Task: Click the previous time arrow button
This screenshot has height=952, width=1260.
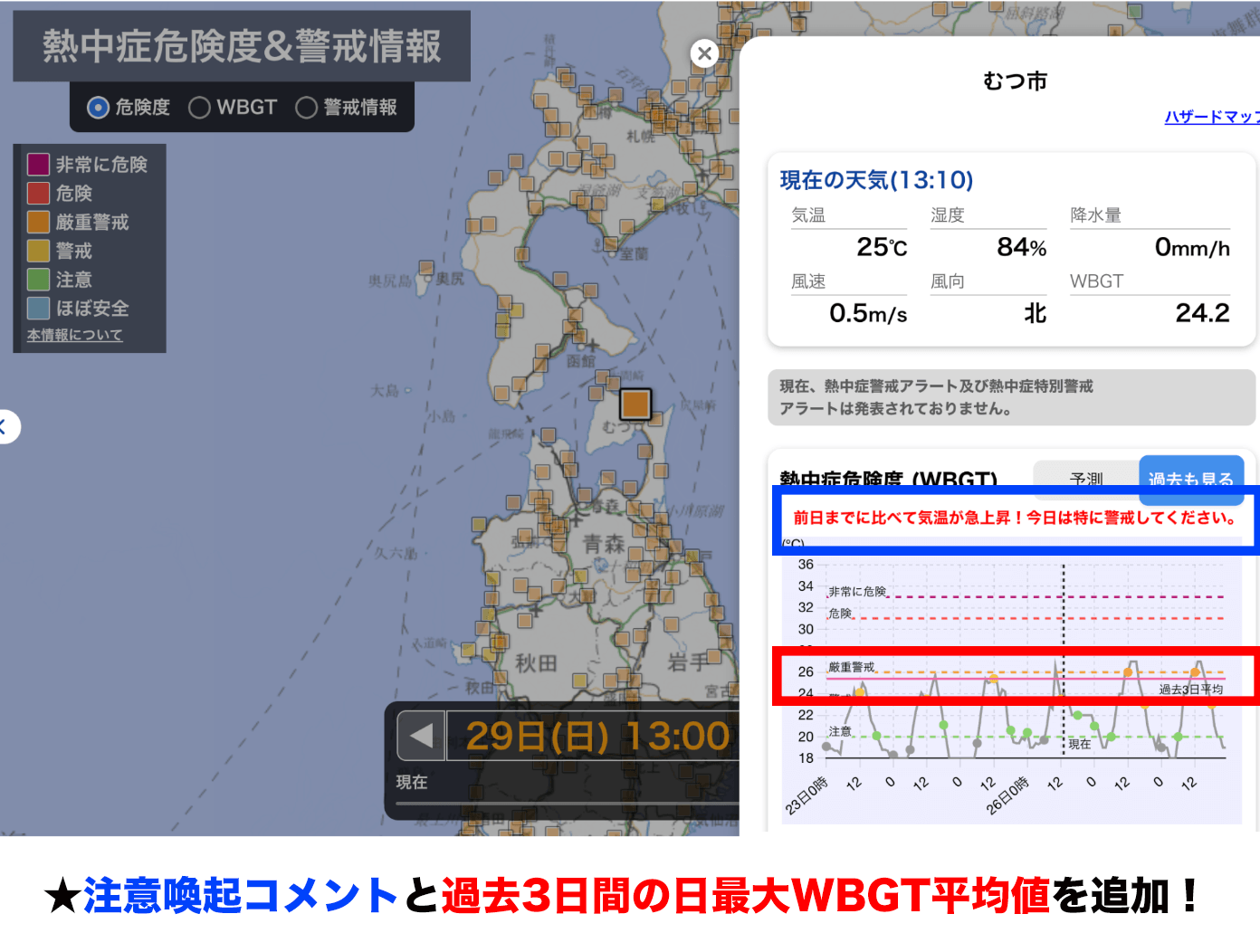Action: [421, 736]
